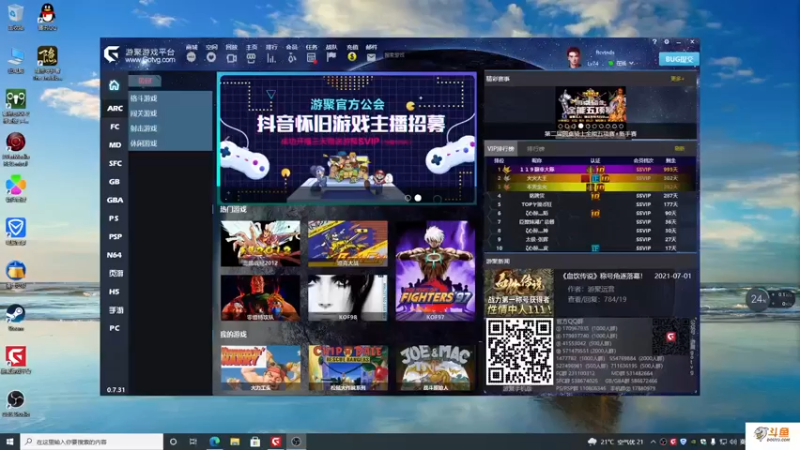Image resolution: width=800 pixels, height=450 pixels.
Task: Switch to the VIP排行榜 tab
Action: pos(501,149)
